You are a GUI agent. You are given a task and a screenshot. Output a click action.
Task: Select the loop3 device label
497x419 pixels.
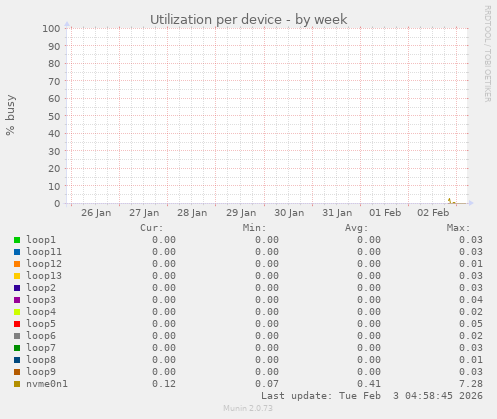pos(41,300)
